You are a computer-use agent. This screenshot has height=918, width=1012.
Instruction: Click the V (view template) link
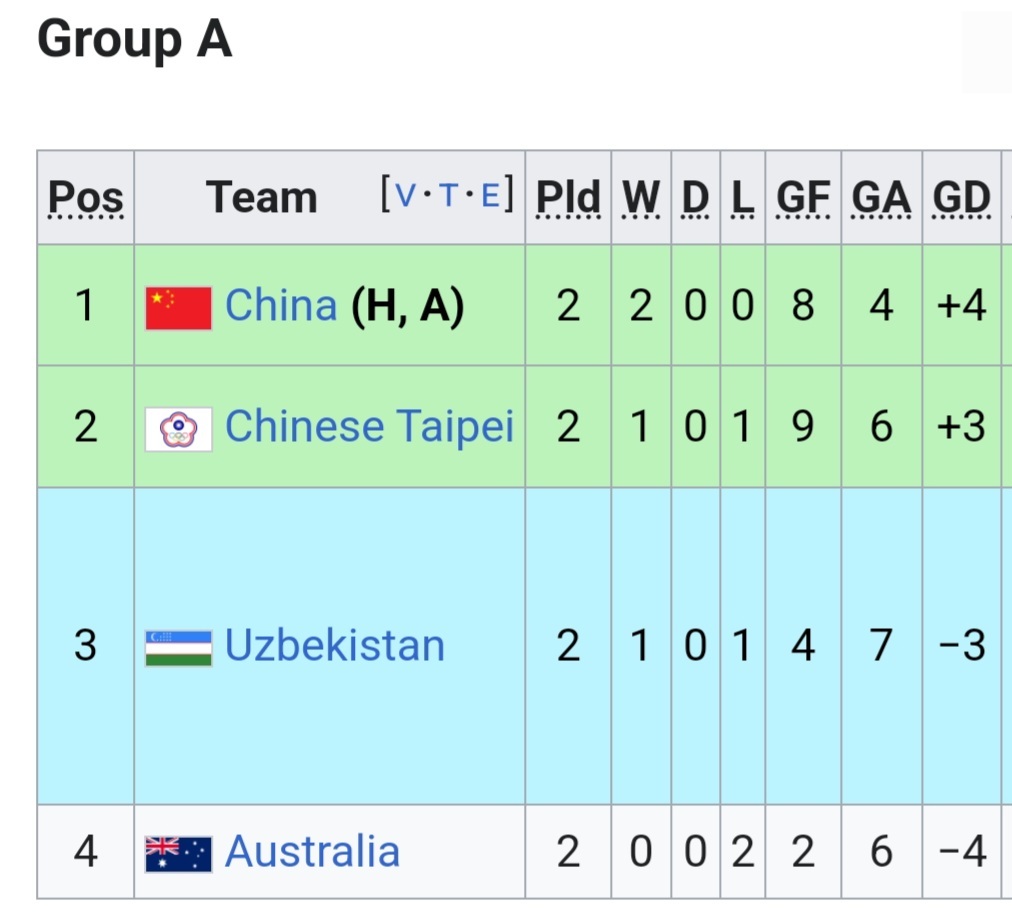406,195
